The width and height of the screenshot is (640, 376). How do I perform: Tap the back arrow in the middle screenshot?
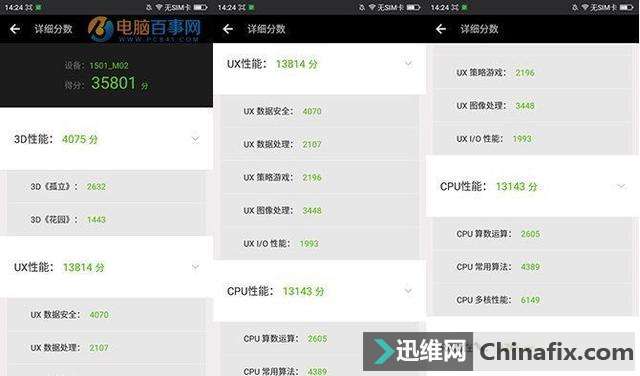click(x=228, y=29)
